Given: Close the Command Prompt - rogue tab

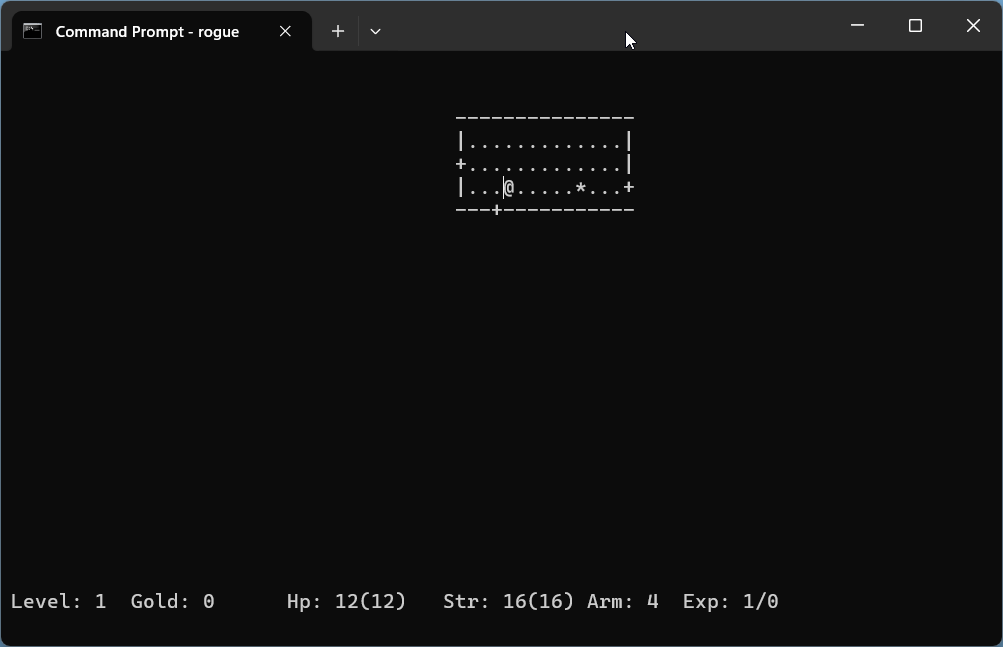Looking at the screenshot, I should click(285, 31).
